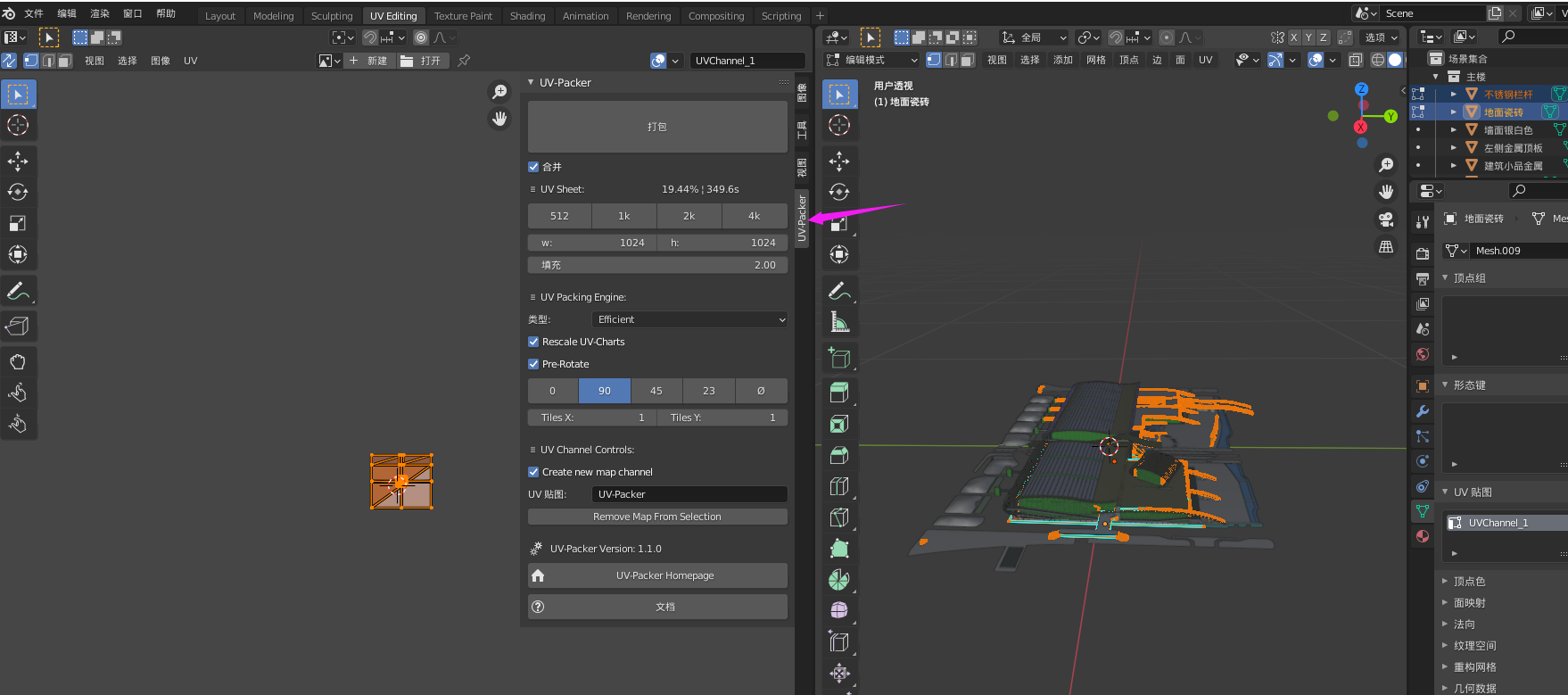Image resolution: width=1568 pixels, height=695 pixels.
Task: Choose the 45 degree rotation step
Action: [x=656, y=391]
